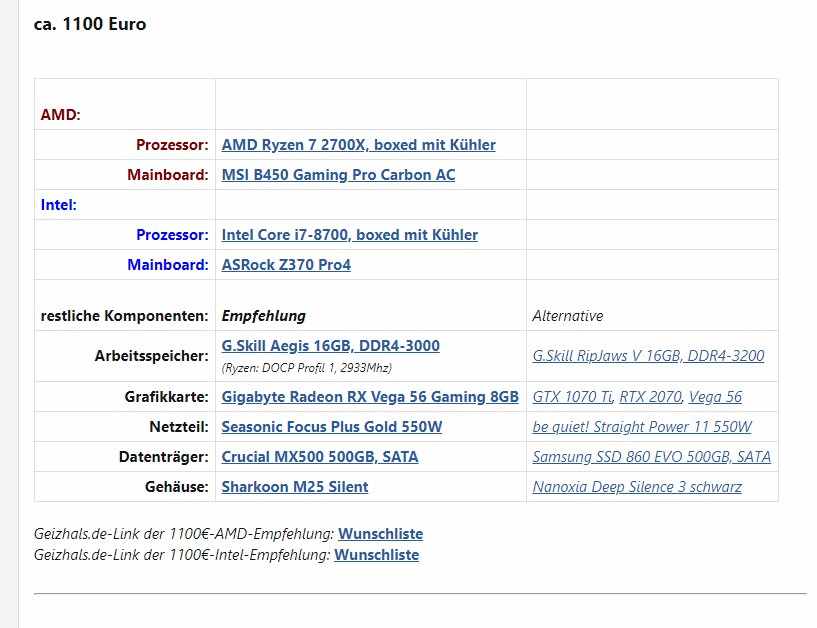This screenshot has width=817, height=628.
Task: Follow Nanoxia Deep Silence 3 schwarz link
Action: pos(637,487)
